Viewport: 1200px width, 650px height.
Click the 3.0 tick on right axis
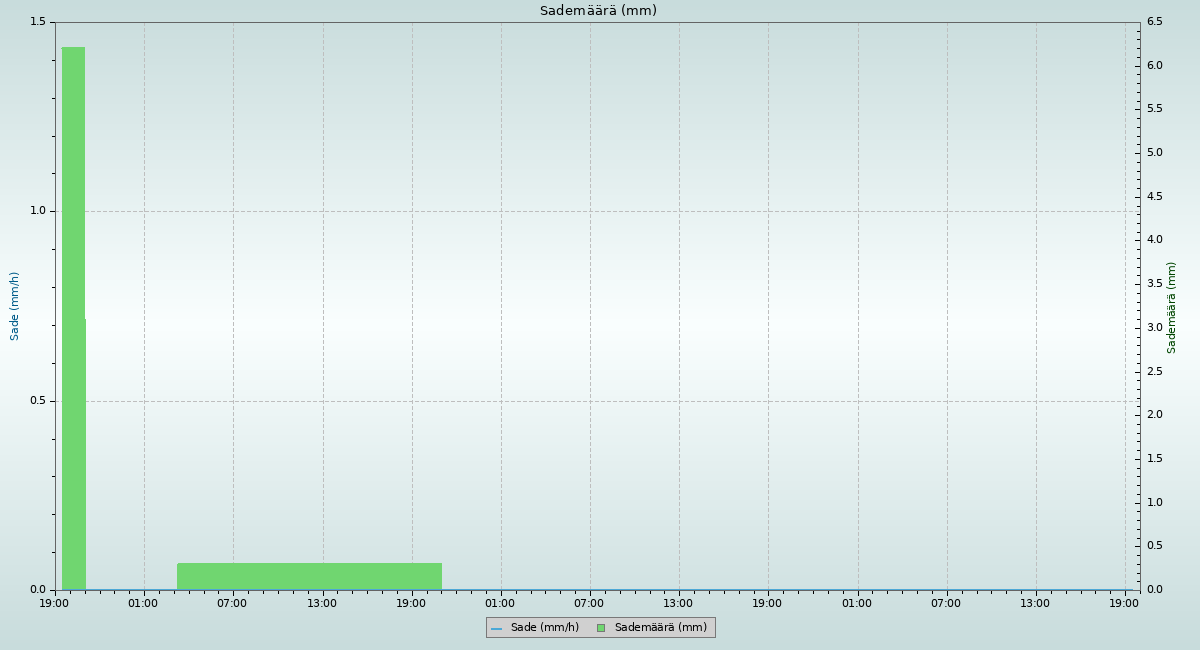tap(1154, 327)
